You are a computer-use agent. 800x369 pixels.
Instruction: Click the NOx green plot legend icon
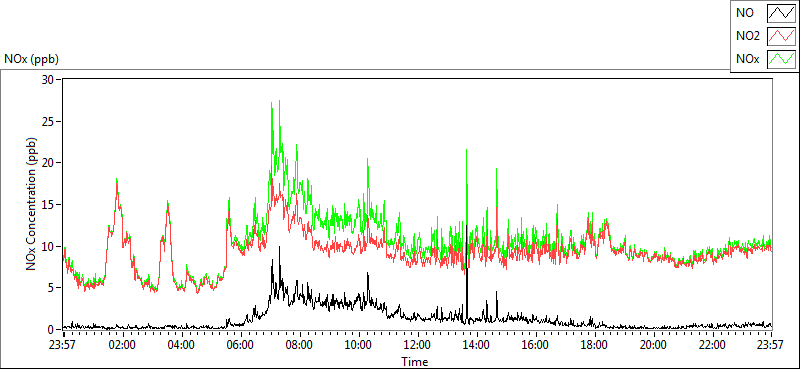pos(781,59)
